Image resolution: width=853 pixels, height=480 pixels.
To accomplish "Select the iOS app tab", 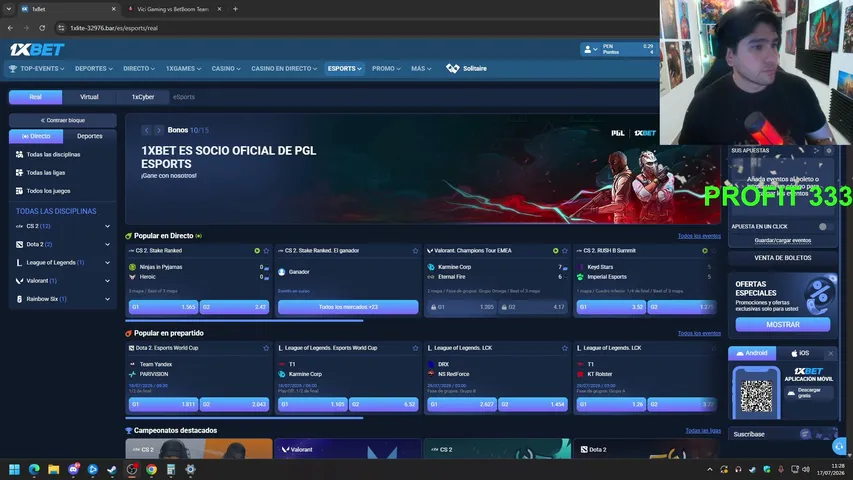I will coord(800,354).
